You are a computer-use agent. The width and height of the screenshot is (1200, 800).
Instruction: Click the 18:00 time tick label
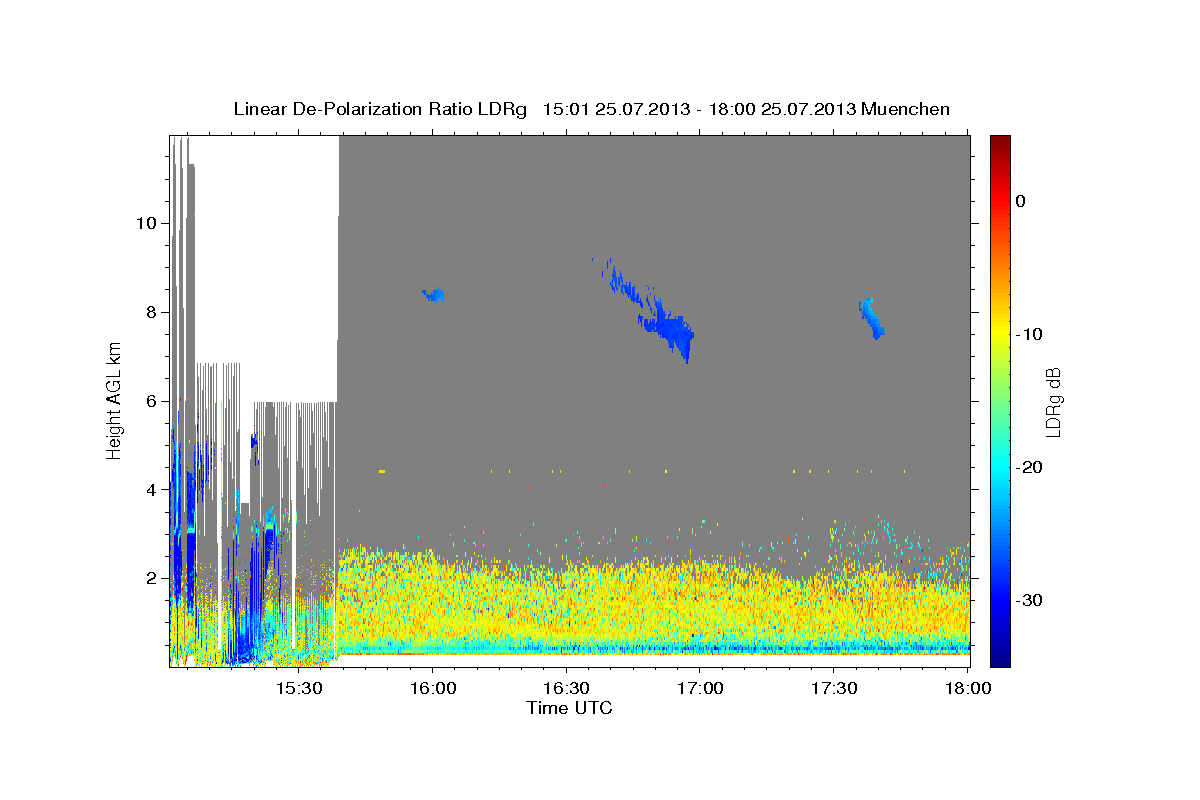pos(967,689)
